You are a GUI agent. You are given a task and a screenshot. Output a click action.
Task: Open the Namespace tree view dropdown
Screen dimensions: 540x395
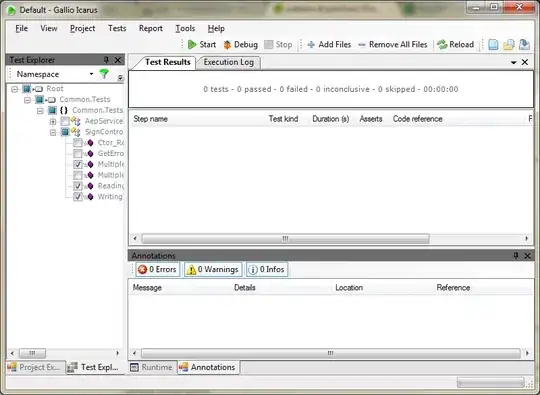pyautogui.click(x=91, y=74)
